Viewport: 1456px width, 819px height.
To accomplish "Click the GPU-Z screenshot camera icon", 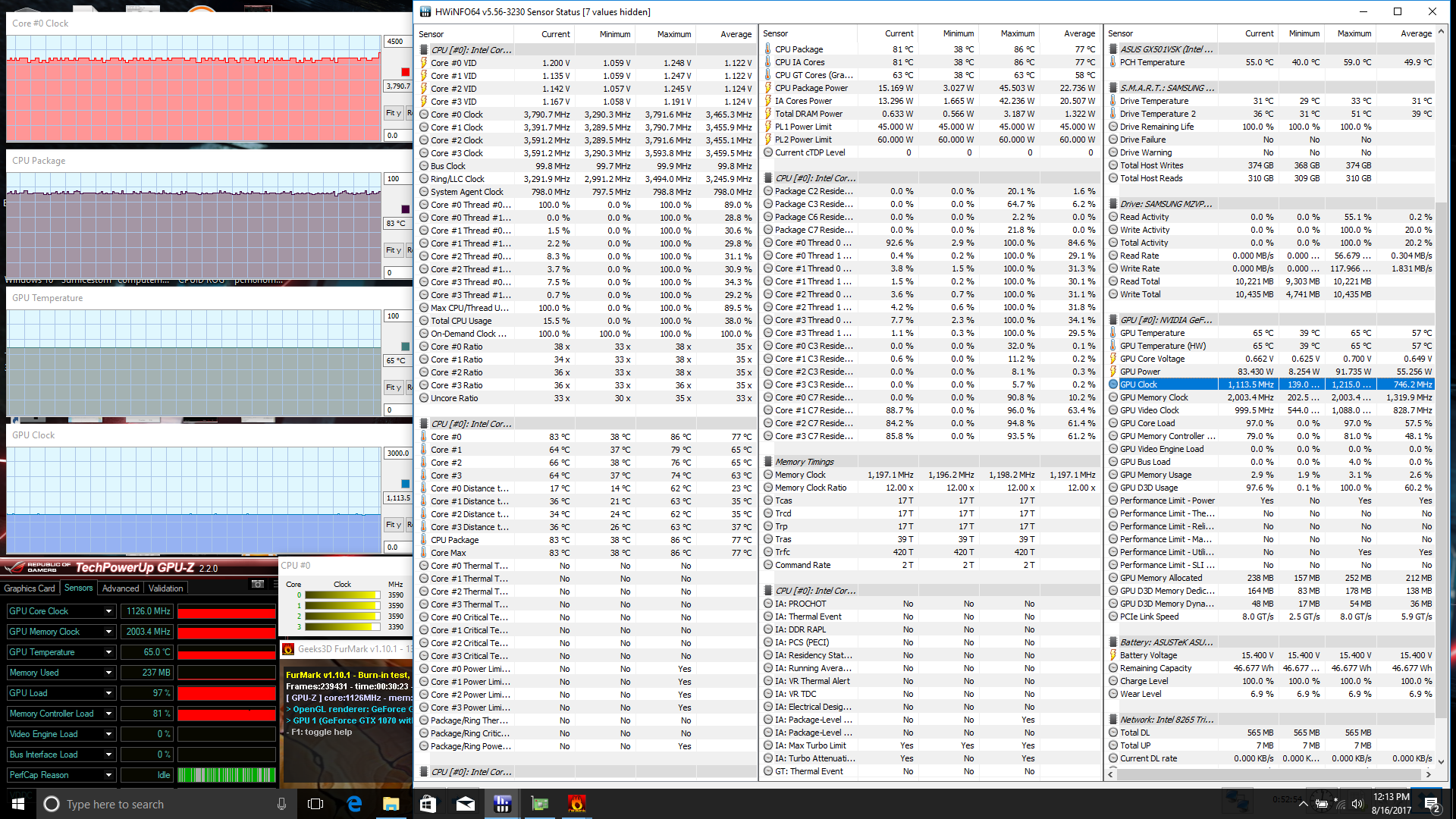I will tap(258, 584).
